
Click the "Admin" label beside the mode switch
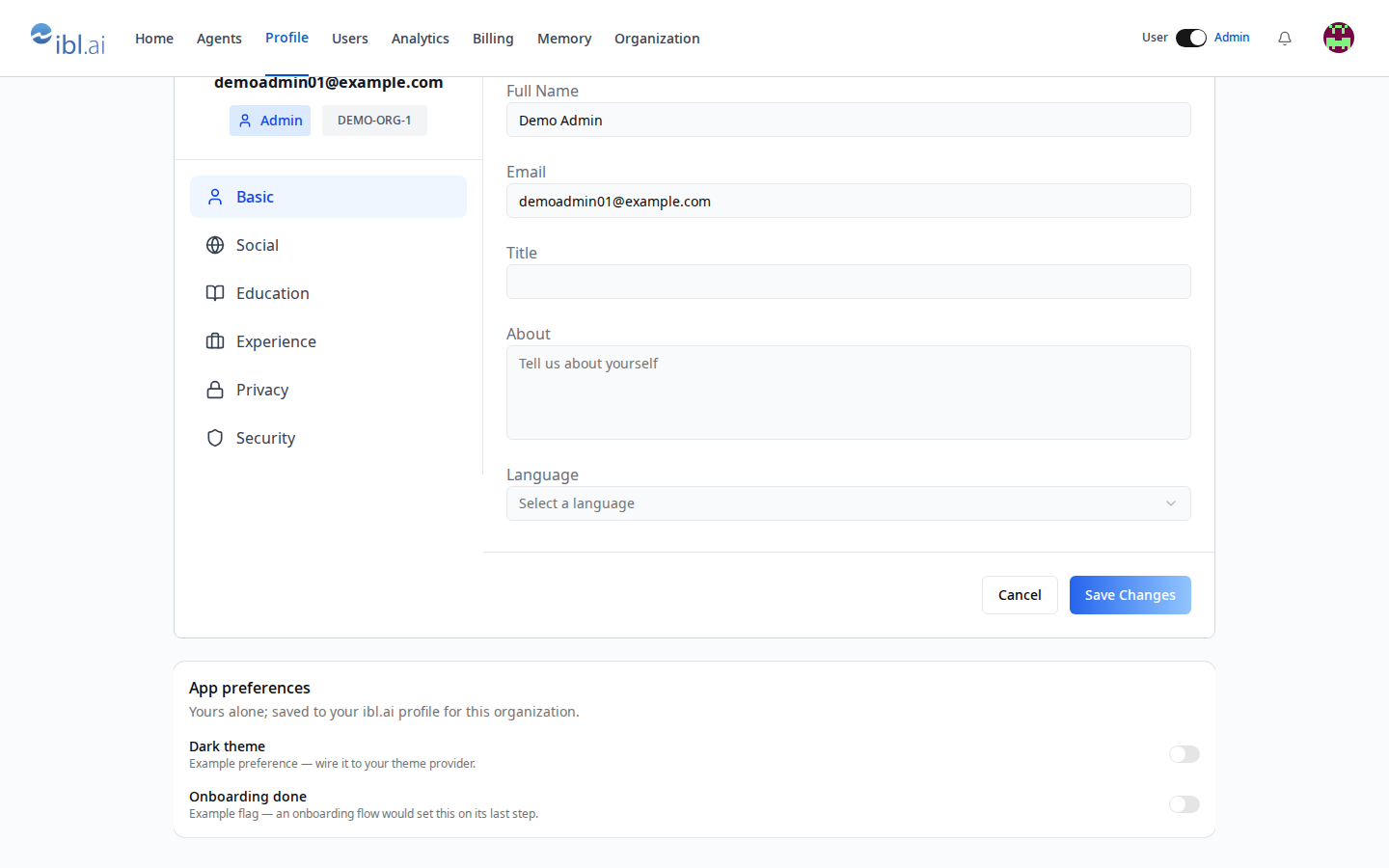[x=1232, y=38]
